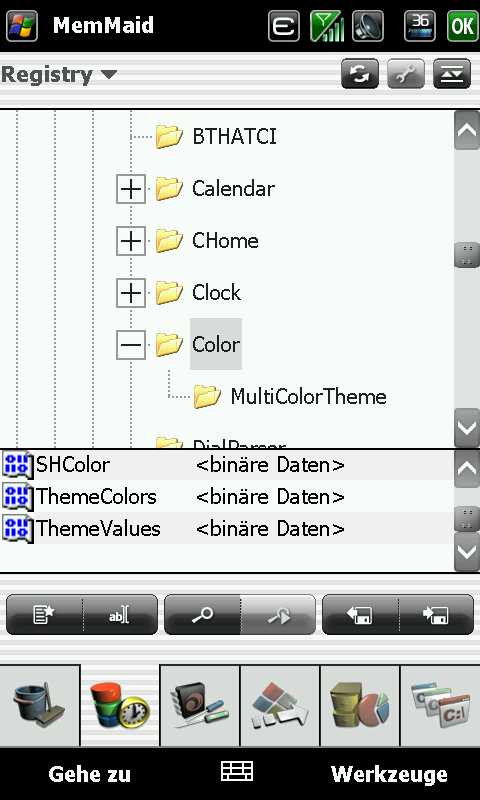Click the magnifier search icon

tap(202, 614)
